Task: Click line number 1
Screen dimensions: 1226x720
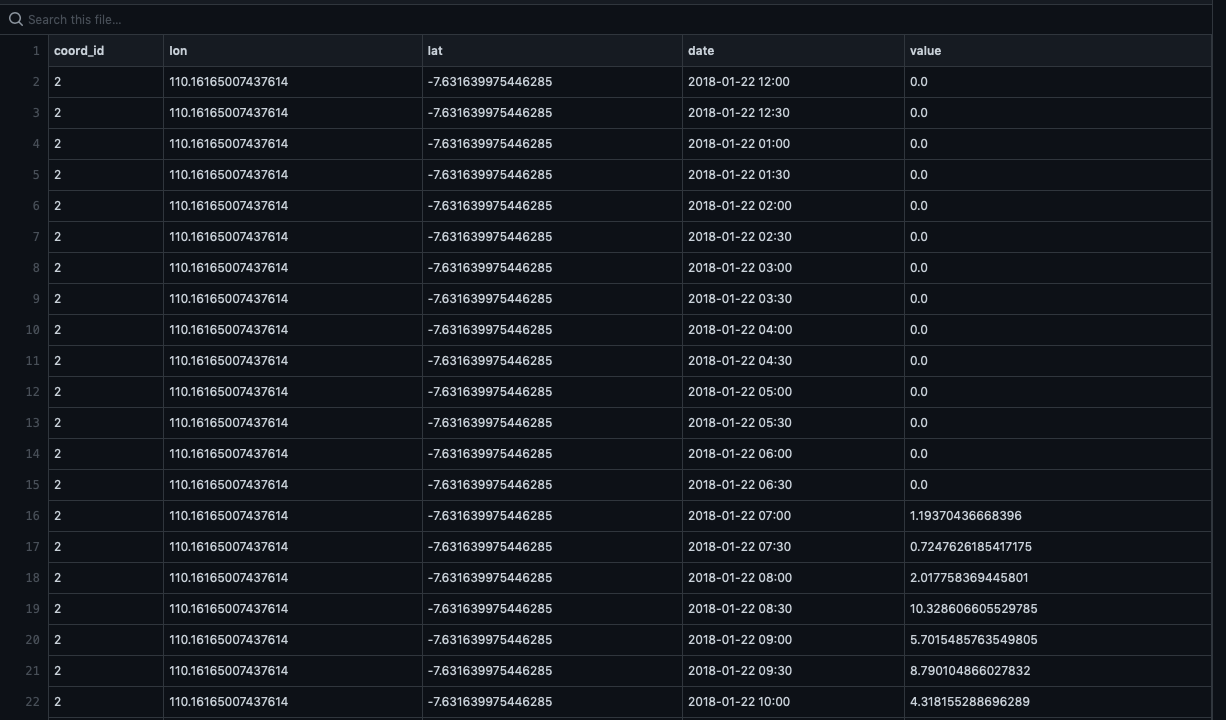Action: pyautogui.click(x=35, y=51)
